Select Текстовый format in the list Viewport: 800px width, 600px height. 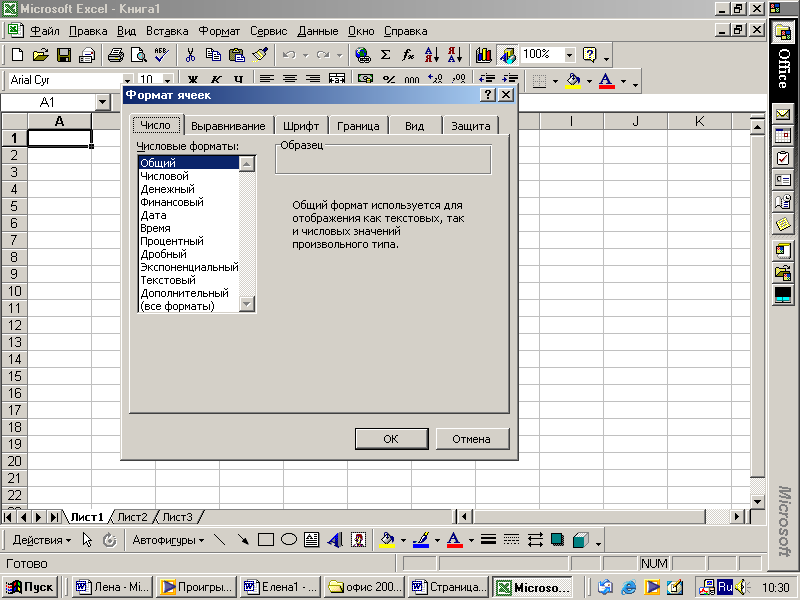tap(189, 280)
